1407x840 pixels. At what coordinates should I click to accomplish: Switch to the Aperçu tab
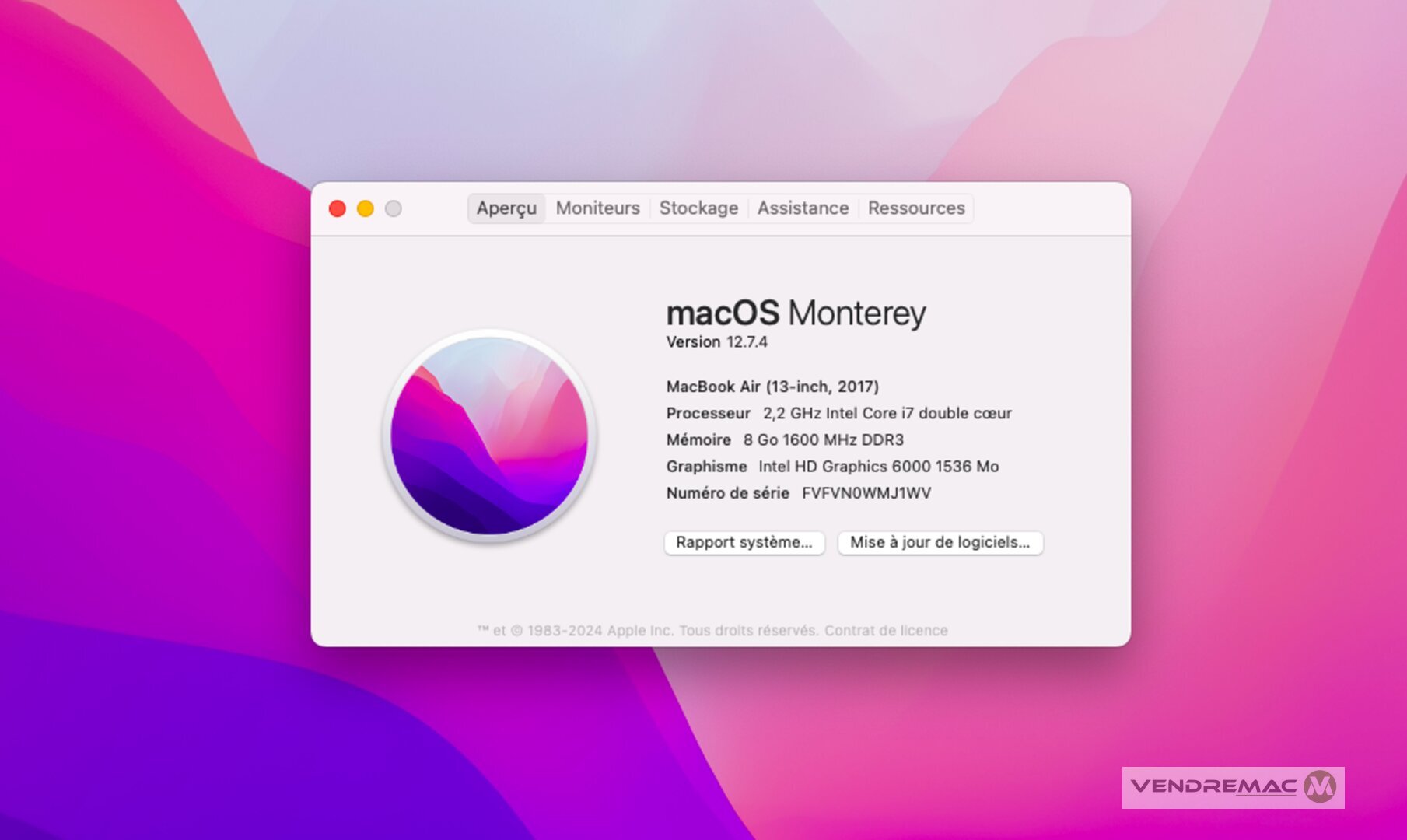click(506, 208)
